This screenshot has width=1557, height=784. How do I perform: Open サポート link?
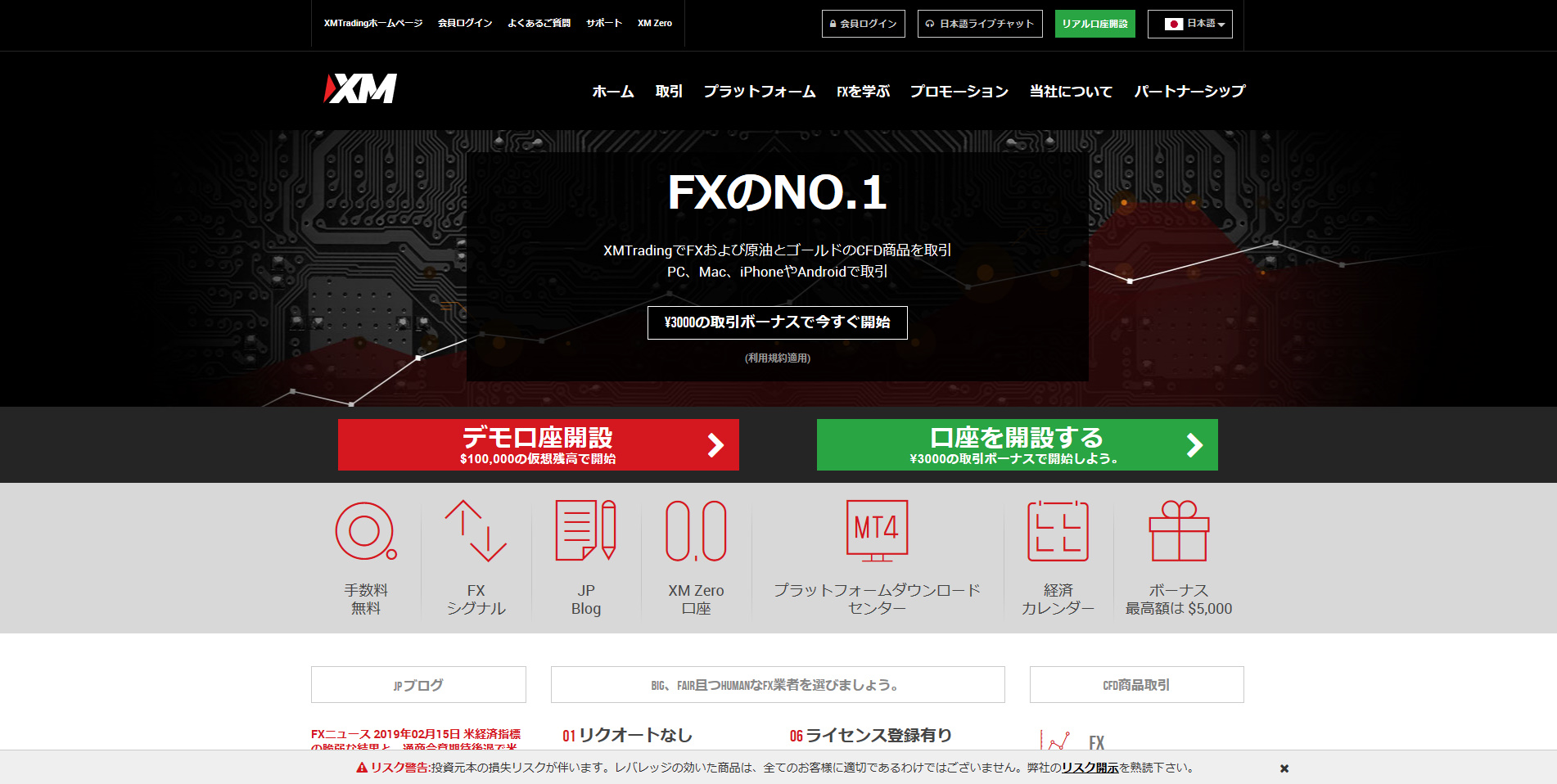click(x=604, y=23)
